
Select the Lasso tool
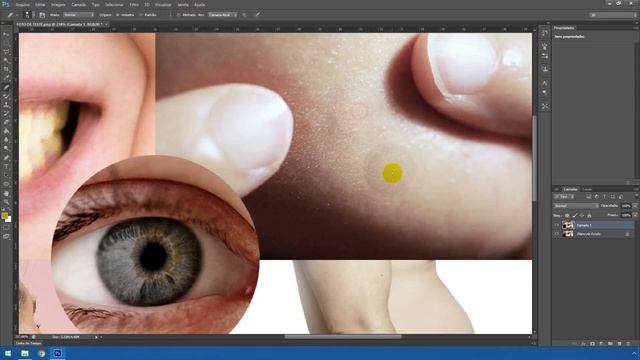click(6, 52)
